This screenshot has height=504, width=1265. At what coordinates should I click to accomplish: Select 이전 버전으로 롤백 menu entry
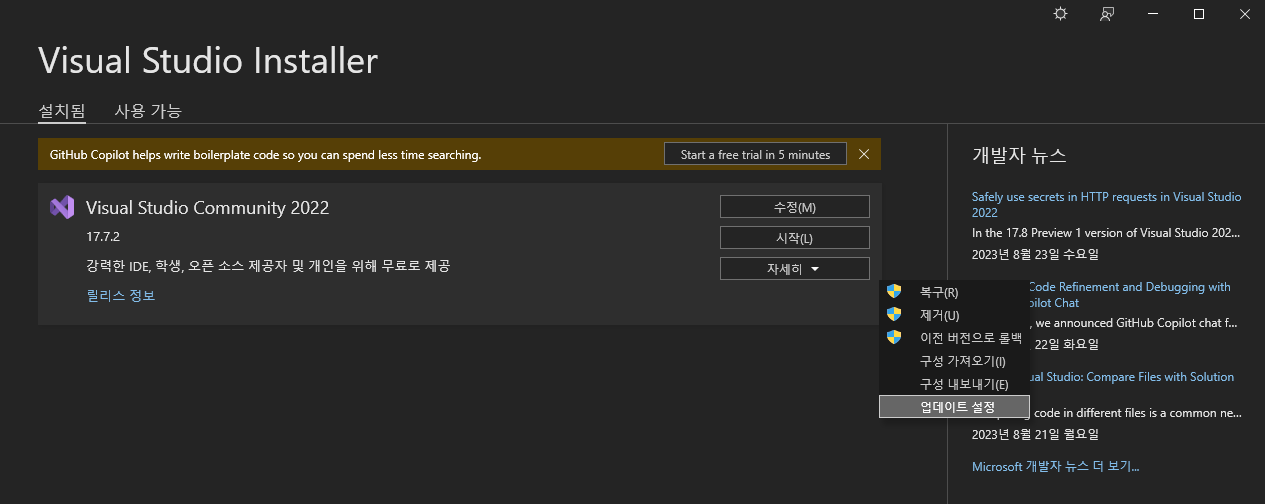[954, 338]
